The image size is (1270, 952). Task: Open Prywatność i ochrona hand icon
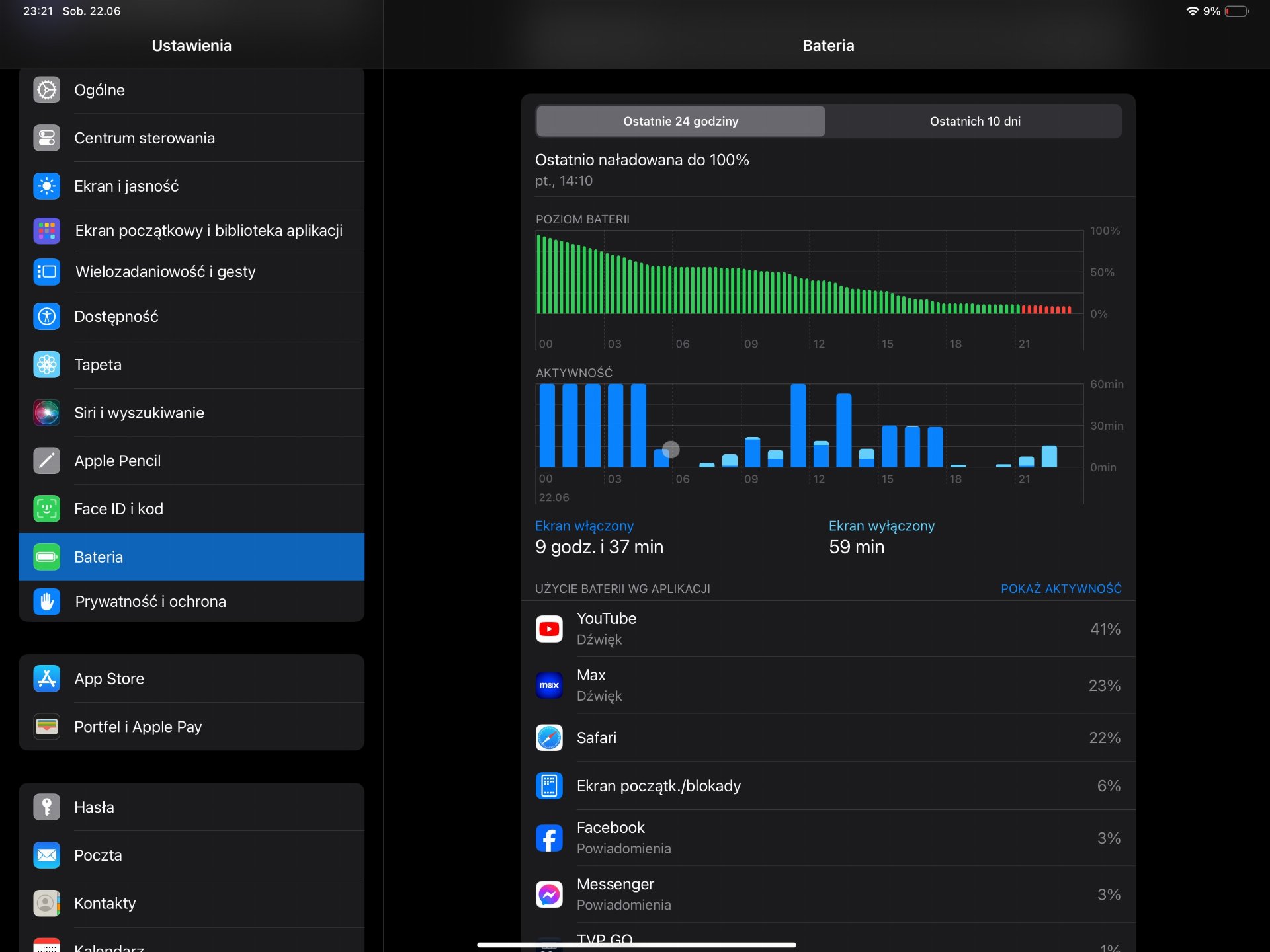(x=46, y=602)
